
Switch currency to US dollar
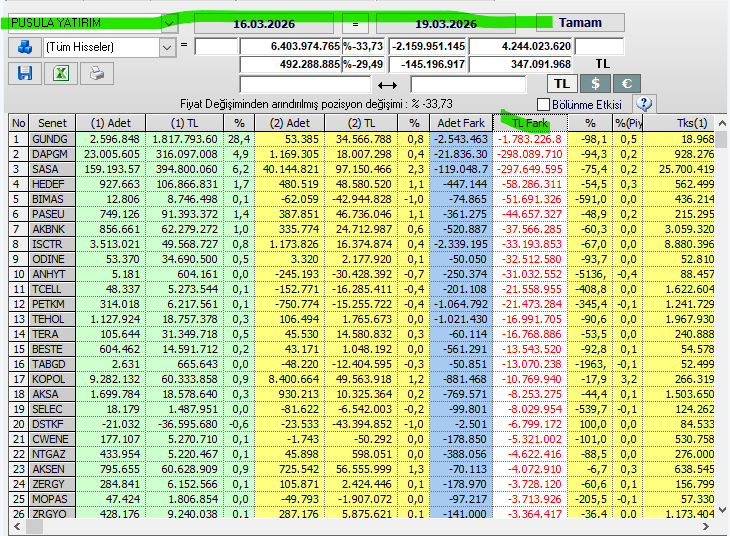tap(595, 84)
